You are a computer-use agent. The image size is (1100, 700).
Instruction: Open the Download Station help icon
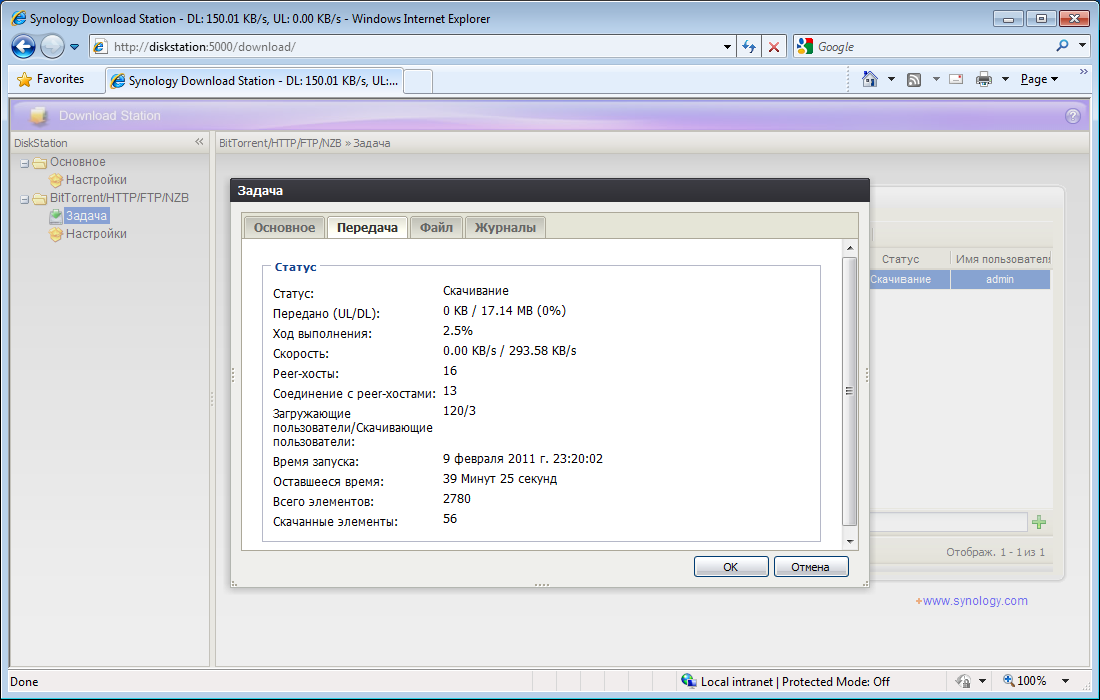point(1073,116)
